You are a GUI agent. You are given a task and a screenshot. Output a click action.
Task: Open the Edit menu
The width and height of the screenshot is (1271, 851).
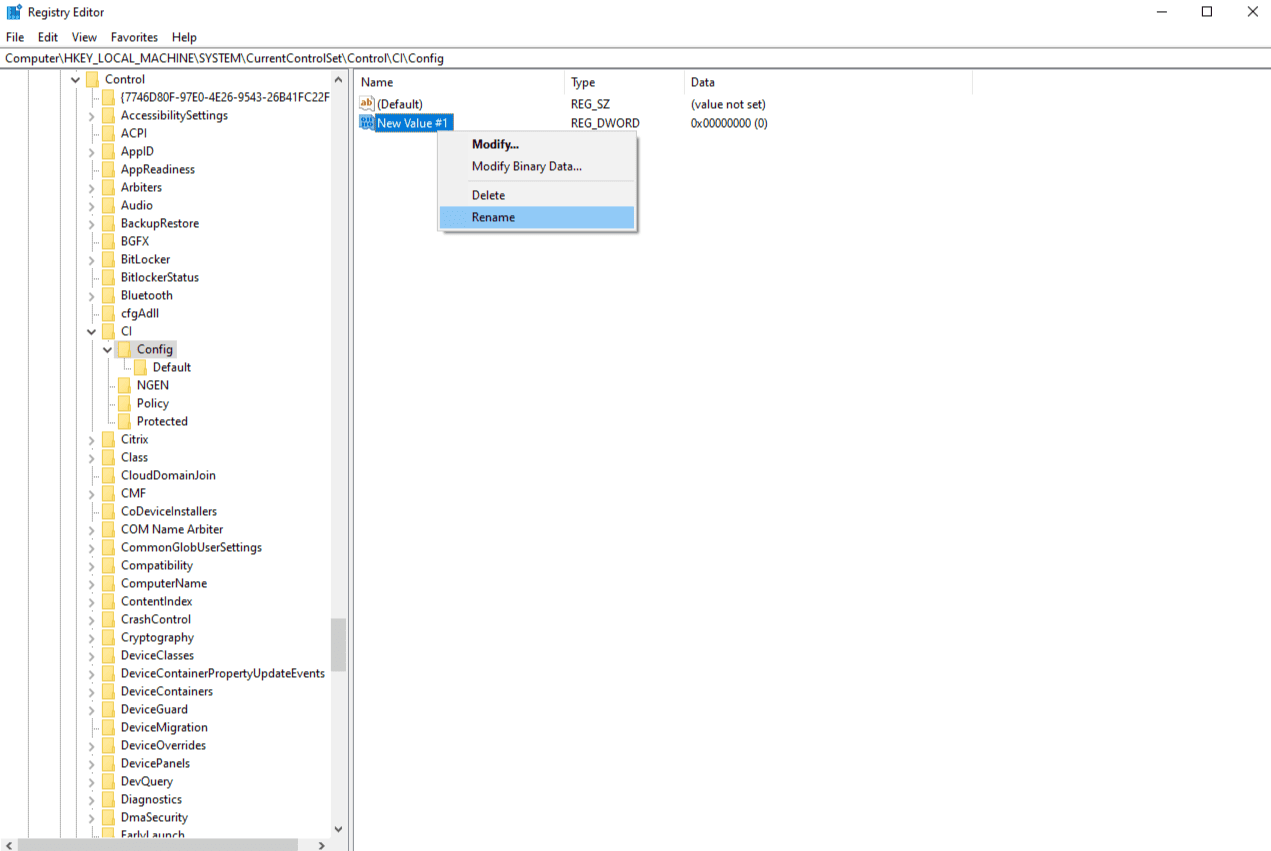click(48, 37)
